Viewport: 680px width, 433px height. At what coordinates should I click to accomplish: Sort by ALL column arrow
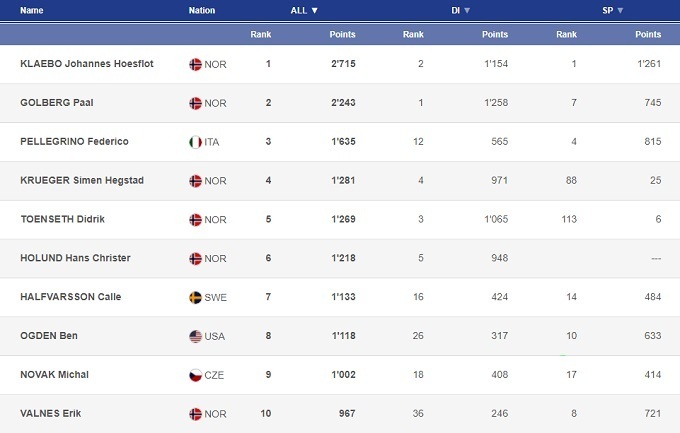[314, 10]
